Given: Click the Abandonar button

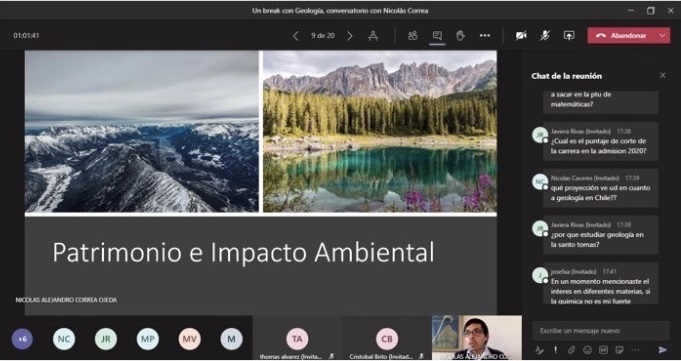Looking at the screenshot, I should click(x=621, y=36).
